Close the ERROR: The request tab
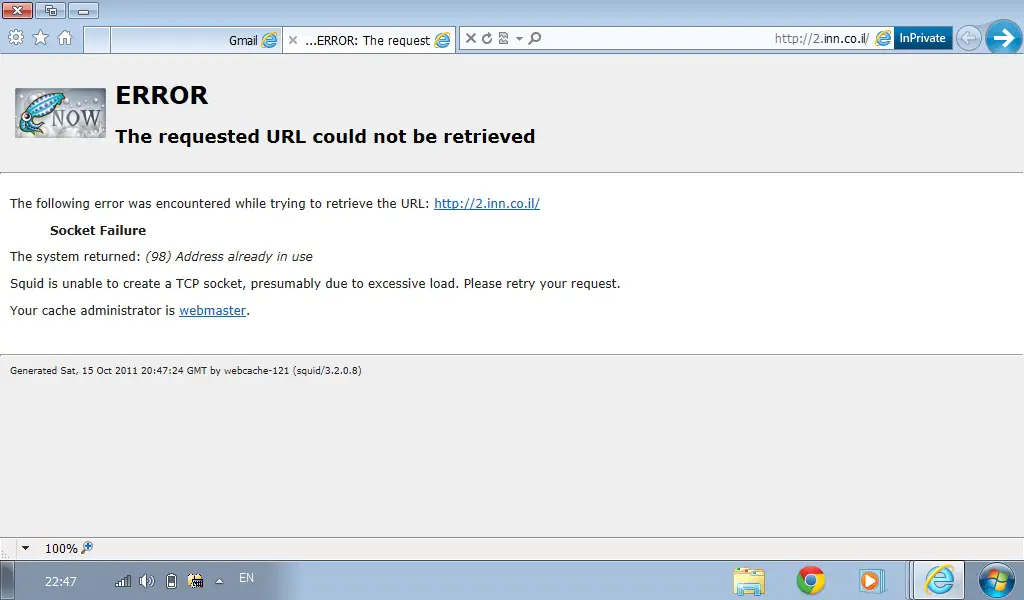Viewport: 1024px width, 600px height. (x=293, y=40)
